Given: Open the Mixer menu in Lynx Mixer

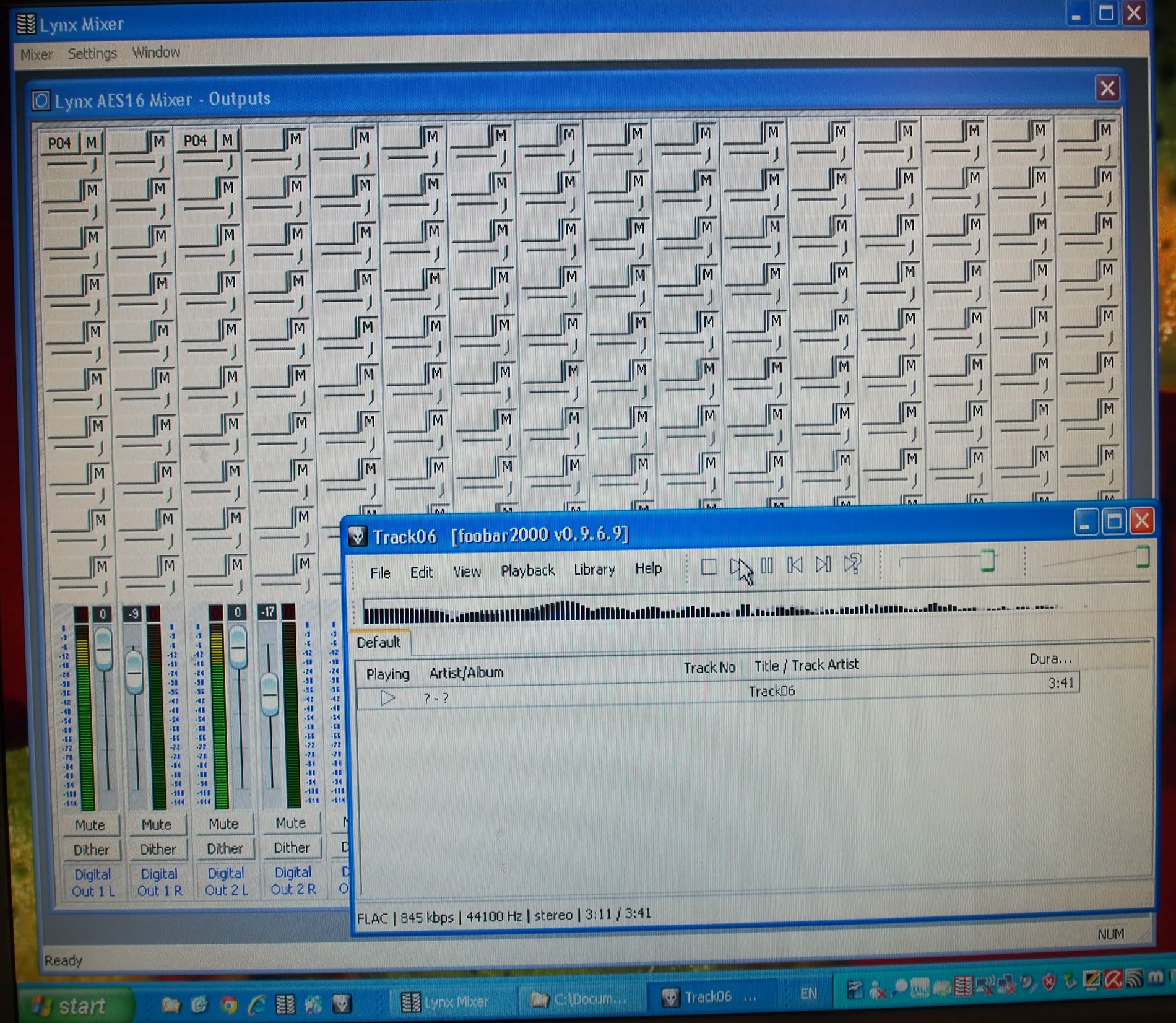Looking at the screenshot, I should click(37, 54).
